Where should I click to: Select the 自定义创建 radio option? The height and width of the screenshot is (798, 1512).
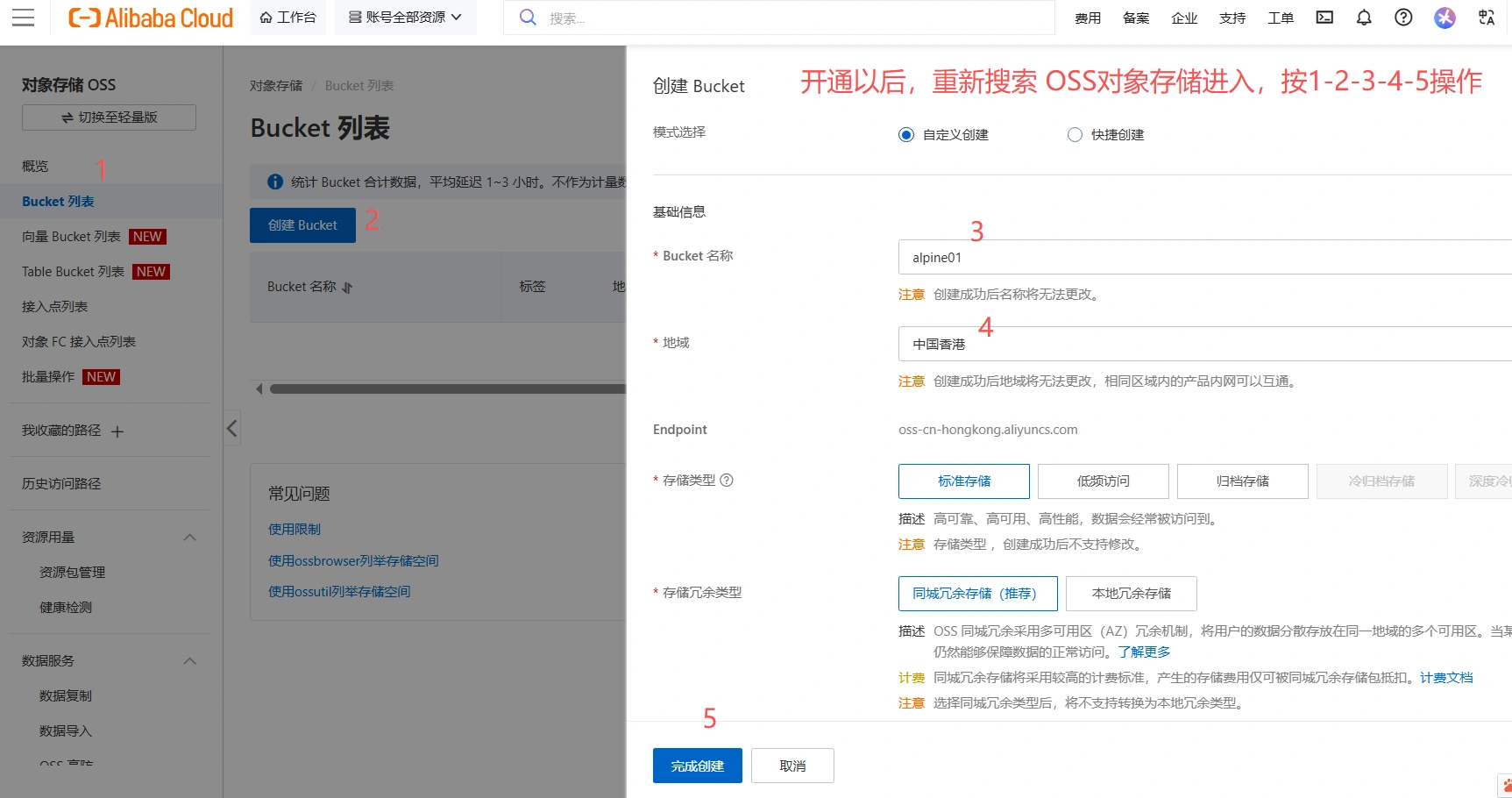pos(906,135)
